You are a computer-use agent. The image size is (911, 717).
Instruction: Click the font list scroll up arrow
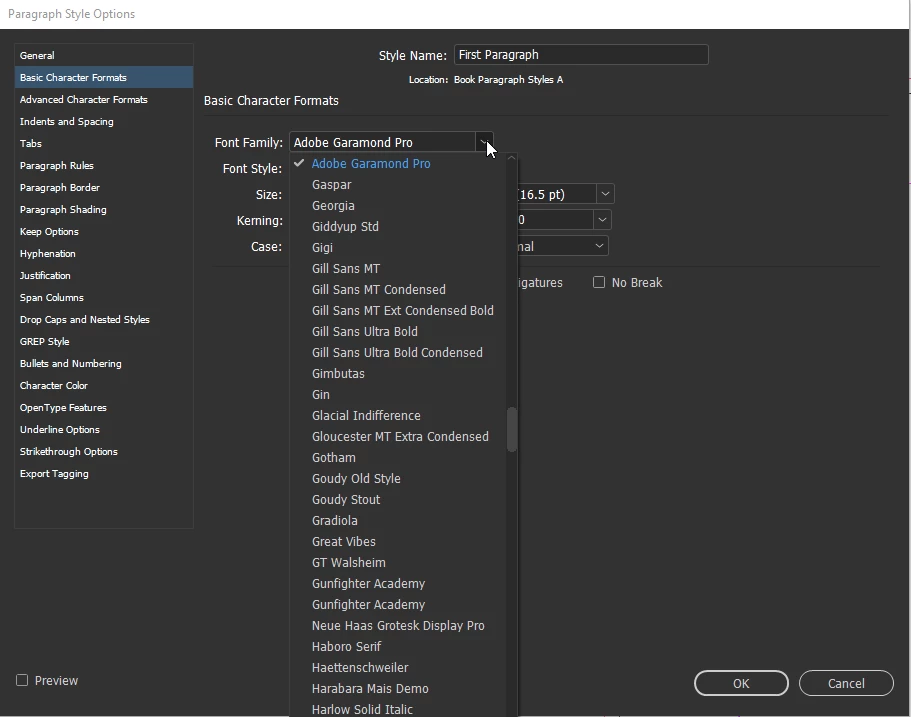click(511, 158)
